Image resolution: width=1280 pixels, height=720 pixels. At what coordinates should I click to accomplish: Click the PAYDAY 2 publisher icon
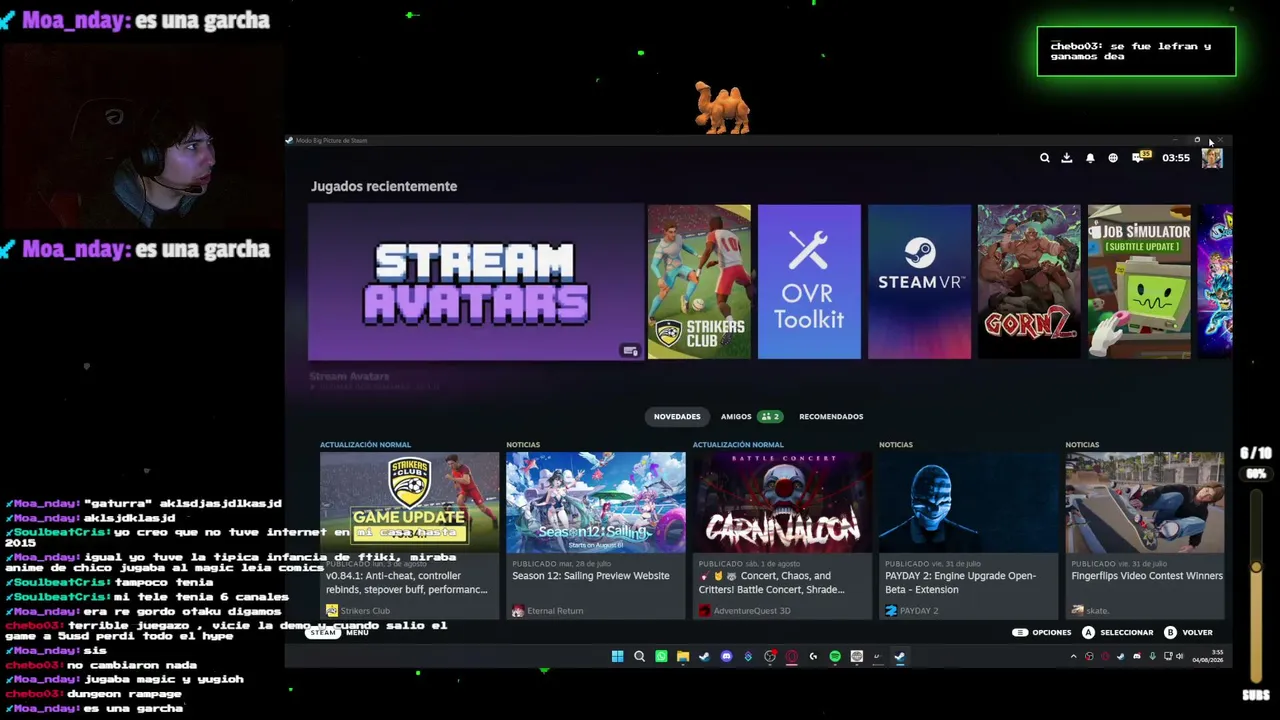coord(891,610)
